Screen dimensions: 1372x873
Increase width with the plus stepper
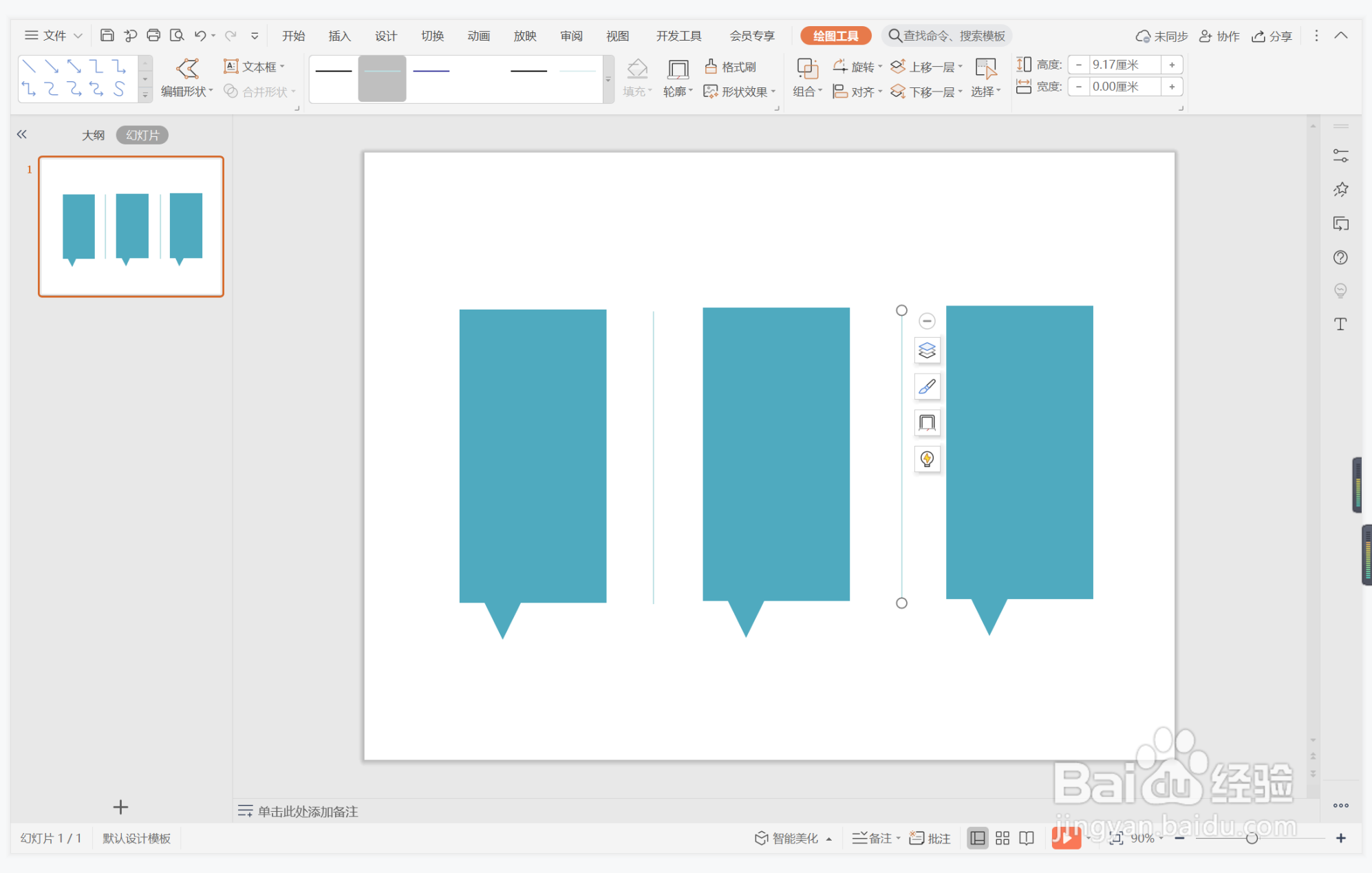[1172, 87]
